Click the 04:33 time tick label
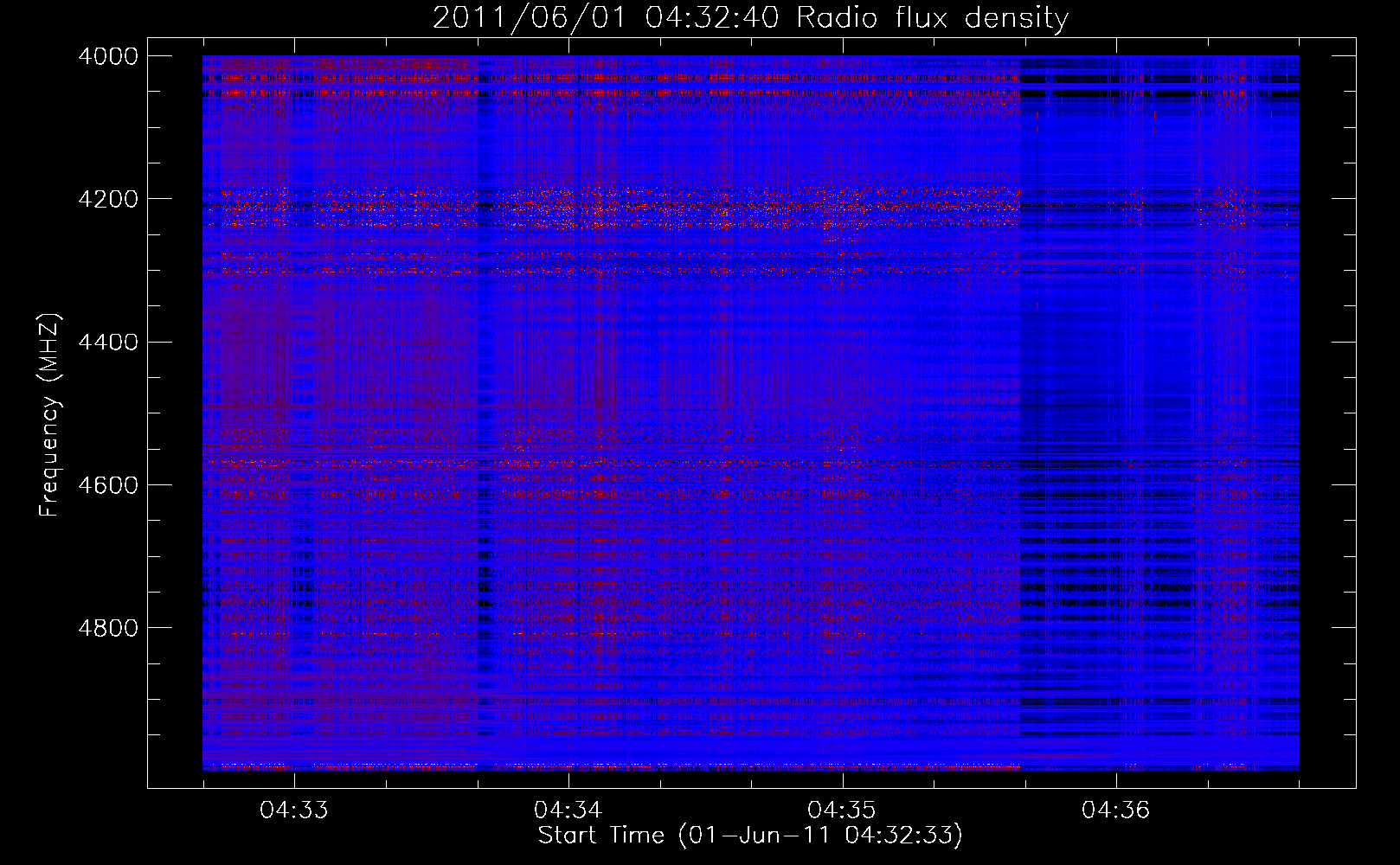The image size is (1400, 865). [x=294, y=810]
